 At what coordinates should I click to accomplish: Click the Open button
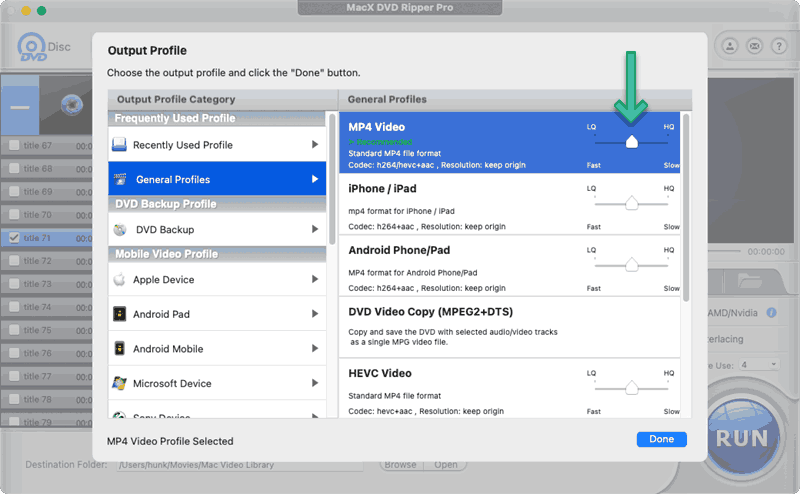[x=445, y=464]
